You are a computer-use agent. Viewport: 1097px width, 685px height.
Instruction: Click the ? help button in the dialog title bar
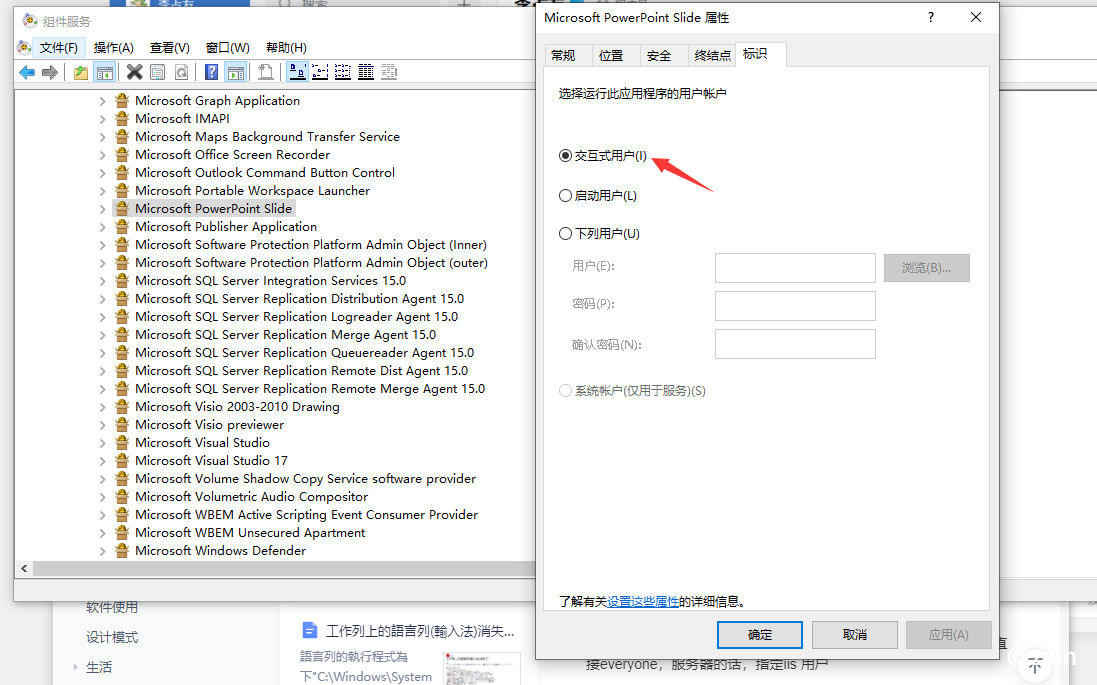(x=930, y=17)
